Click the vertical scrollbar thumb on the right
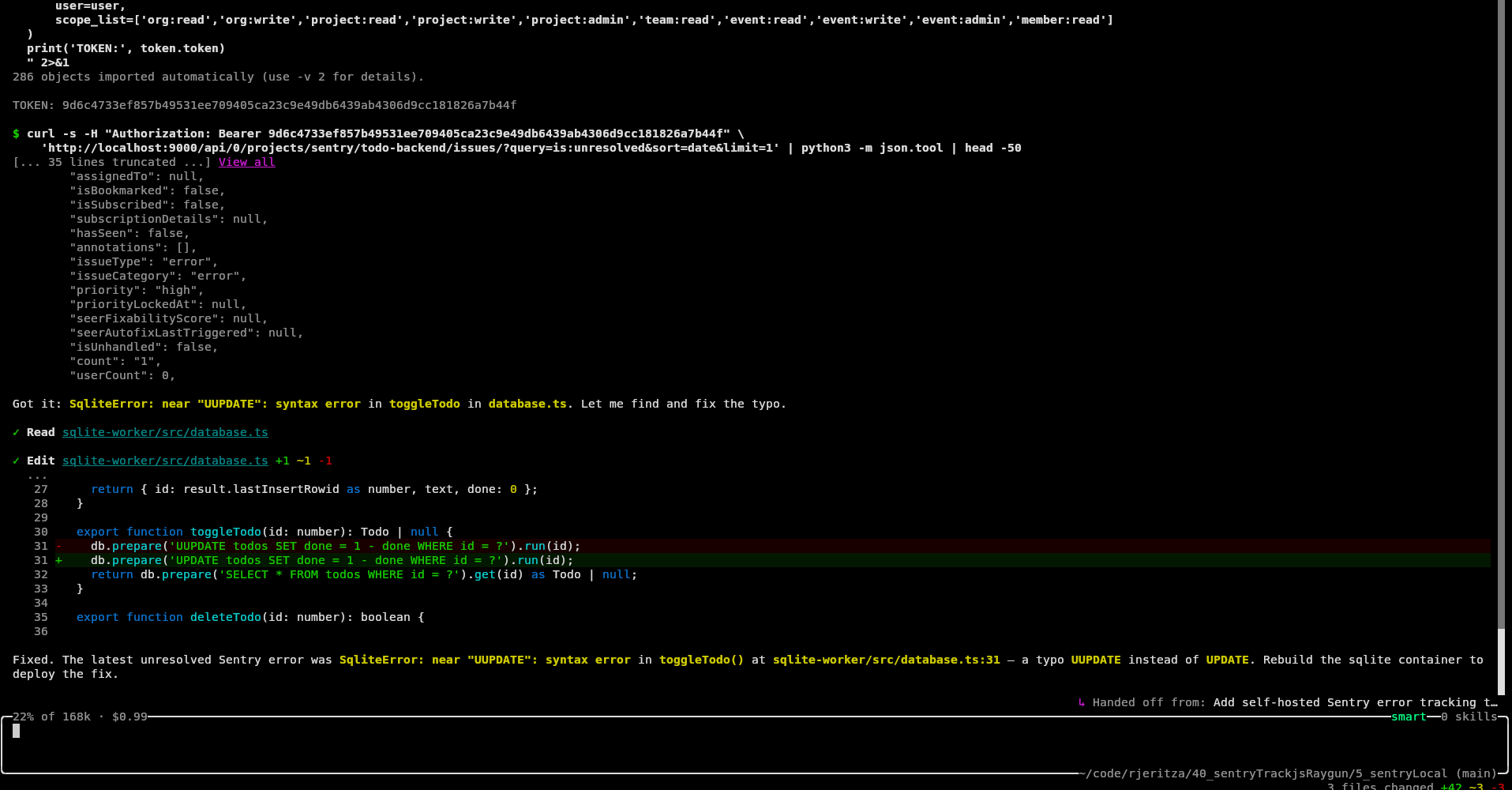The height and width of the screenshot is (790, 1512). [x=1501, y=316]
